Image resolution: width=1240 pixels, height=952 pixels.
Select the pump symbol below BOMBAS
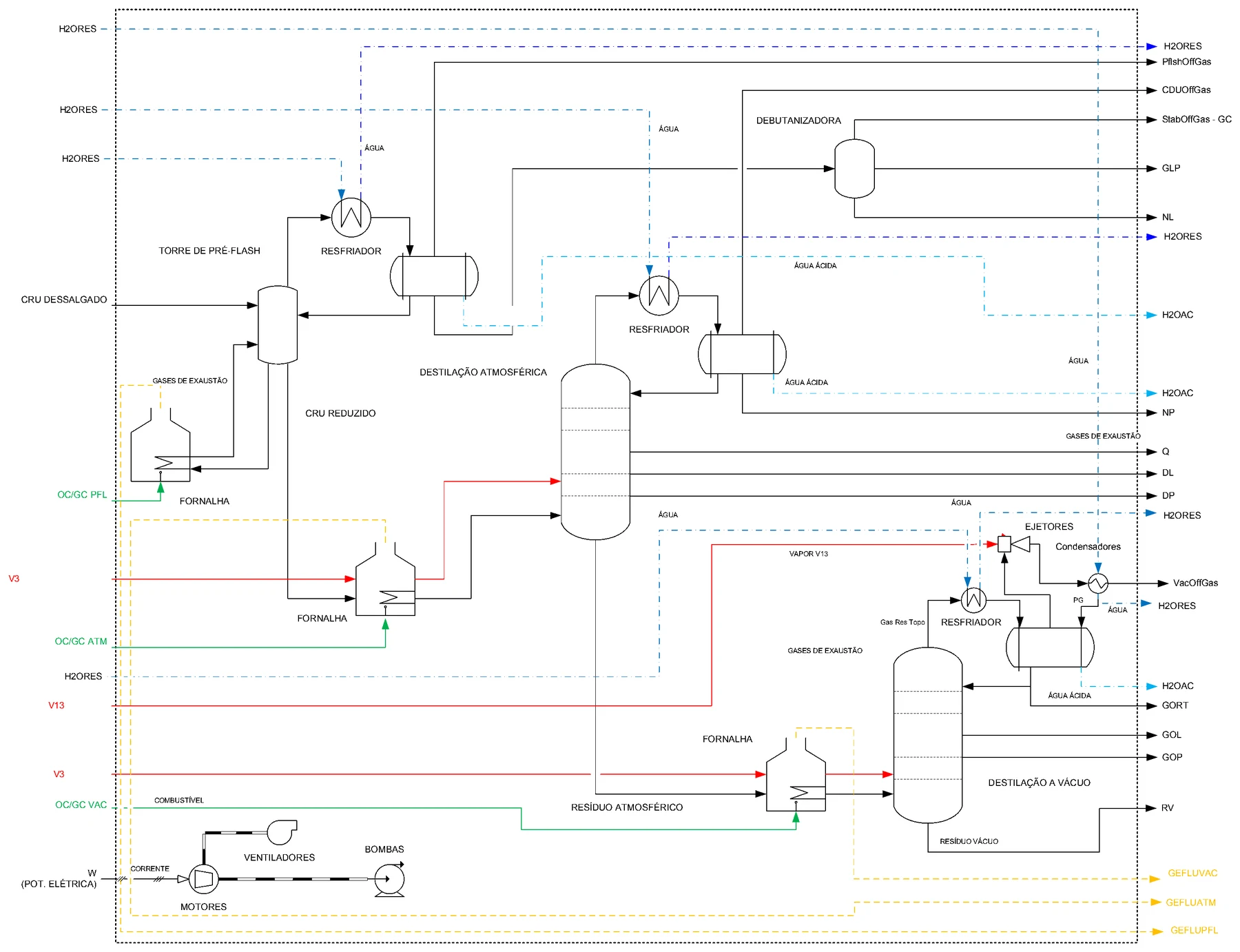[x=389, y=880]
